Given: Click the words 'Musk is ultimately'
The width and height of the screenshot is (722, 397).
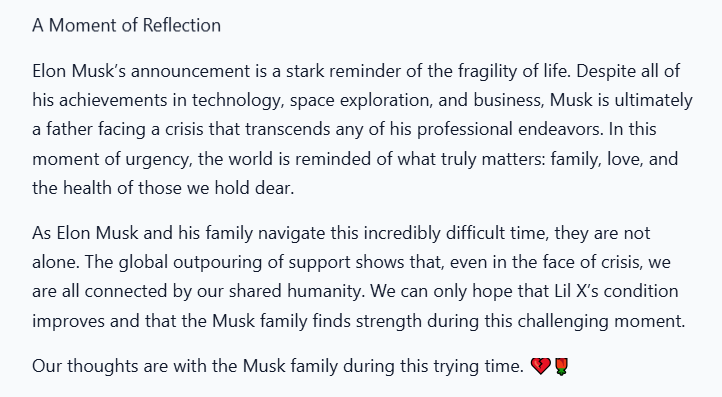Looking at the screenshot, I should [x=621, y=100].
